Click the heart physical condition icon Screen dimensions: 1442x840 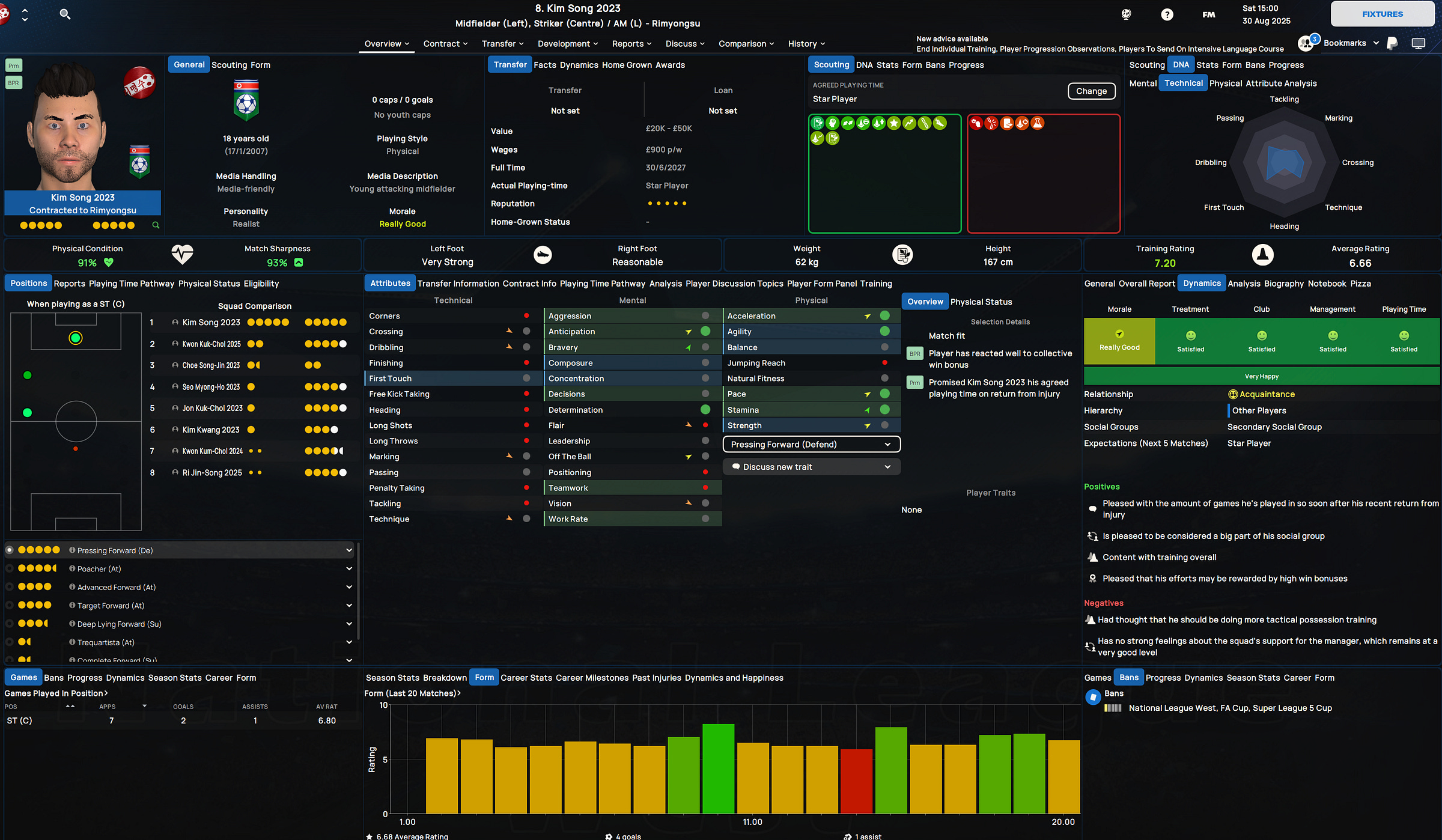coord(182,255)
